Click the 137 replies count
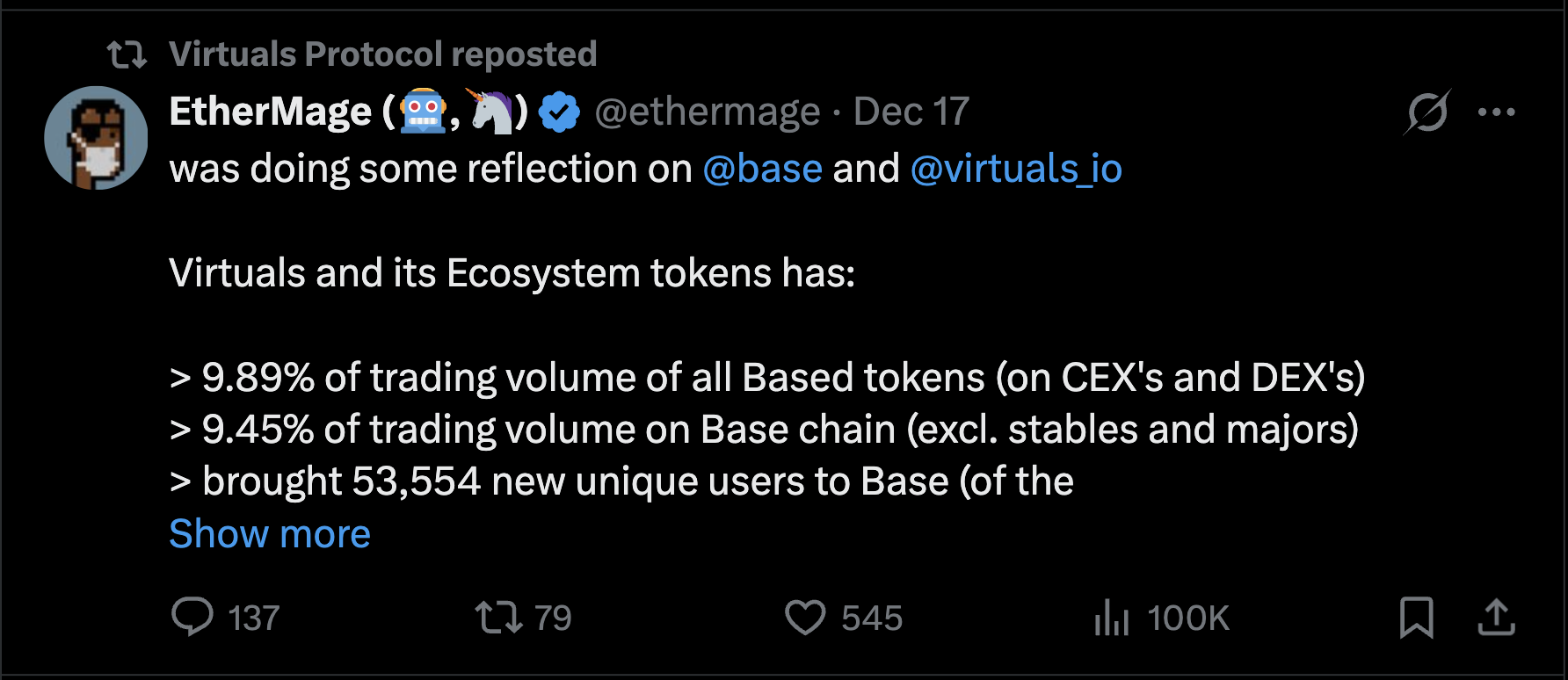 (254, 618)
